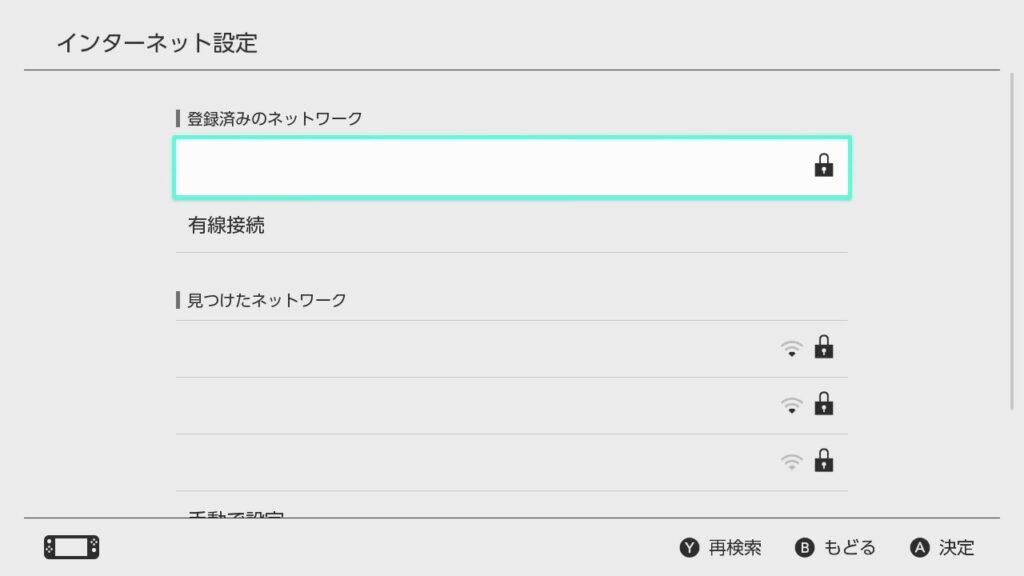1024x576 pixels.
Task: Click the B button icon for もどる
Action: coord(805,547)
